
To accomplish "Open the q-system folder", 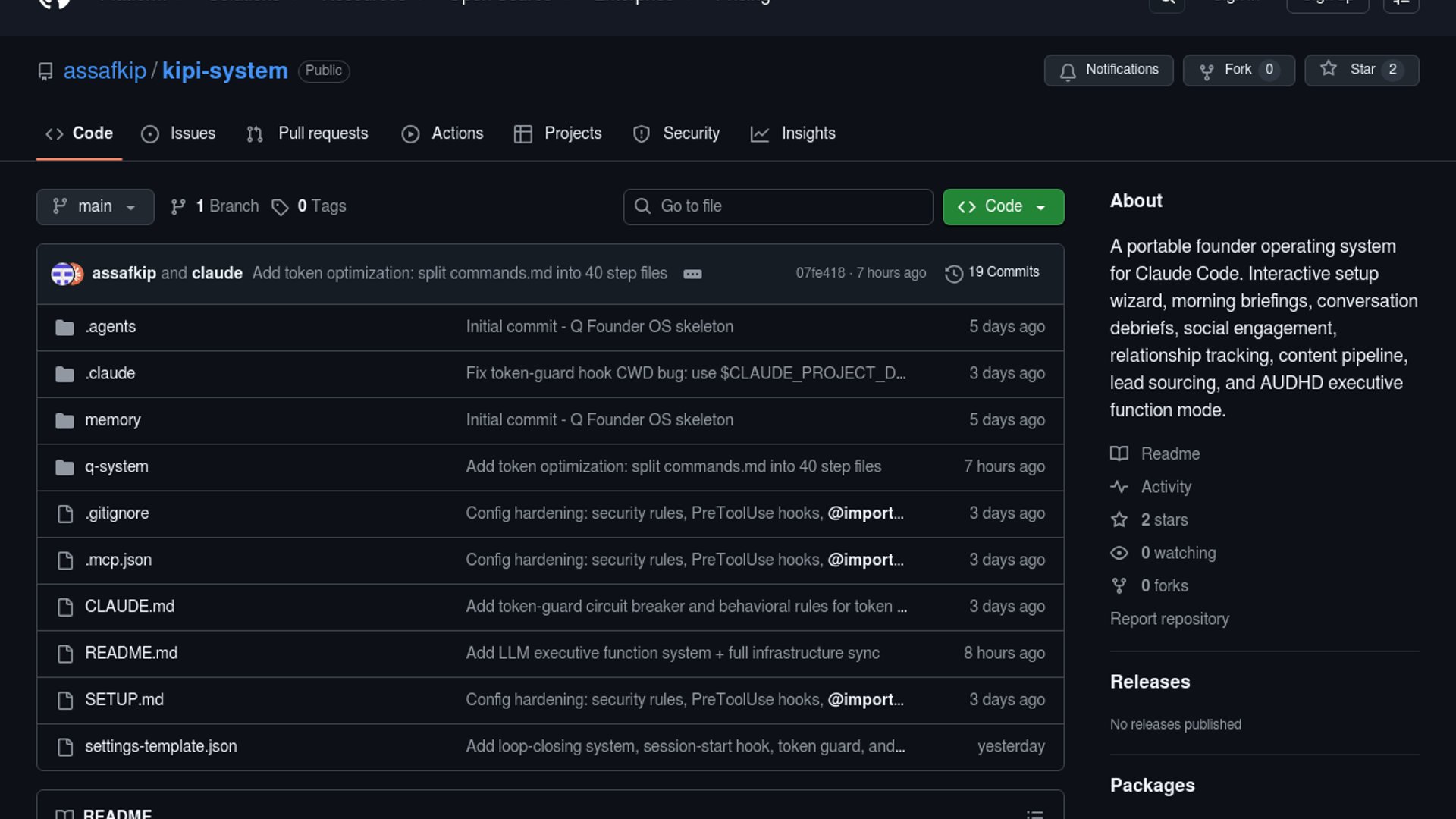I will 117,466.
